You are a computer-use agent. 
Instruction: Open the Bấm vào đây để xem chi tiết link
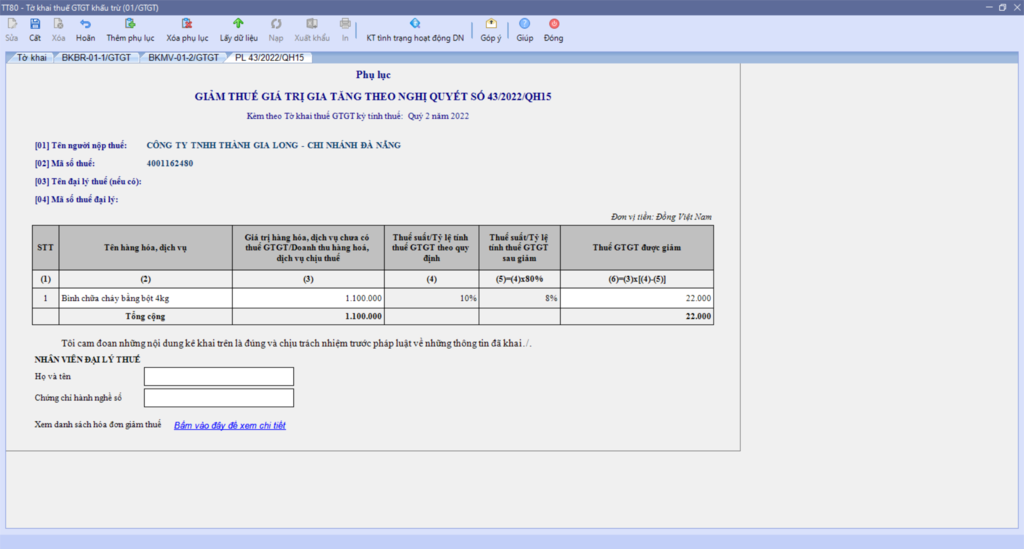pos(229,426)
